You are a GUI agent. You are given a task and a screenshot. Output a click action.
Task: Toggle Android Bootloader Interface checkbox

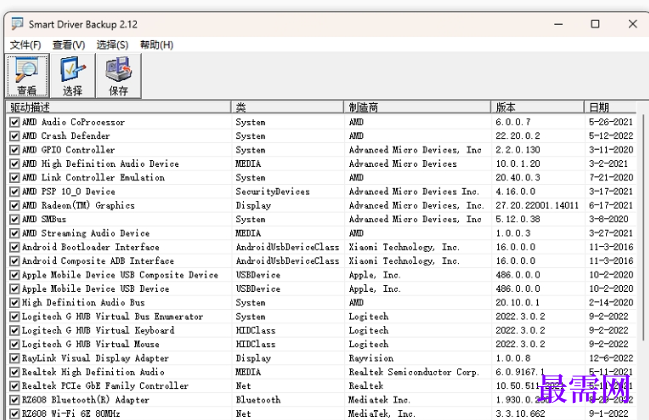point(14,247)
